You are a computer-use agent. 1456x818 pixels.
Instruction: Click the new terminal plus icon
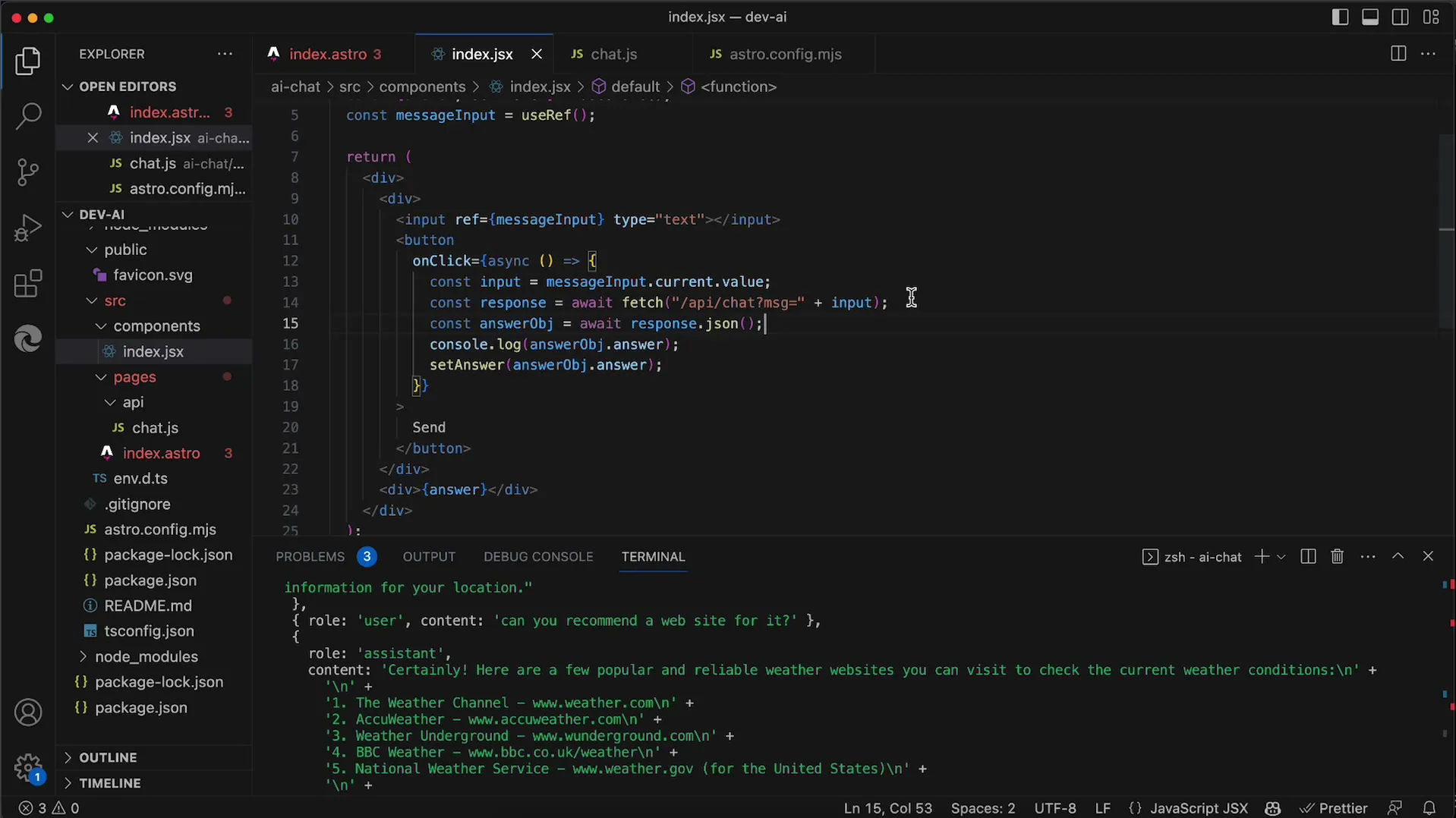pos(1262,556)
